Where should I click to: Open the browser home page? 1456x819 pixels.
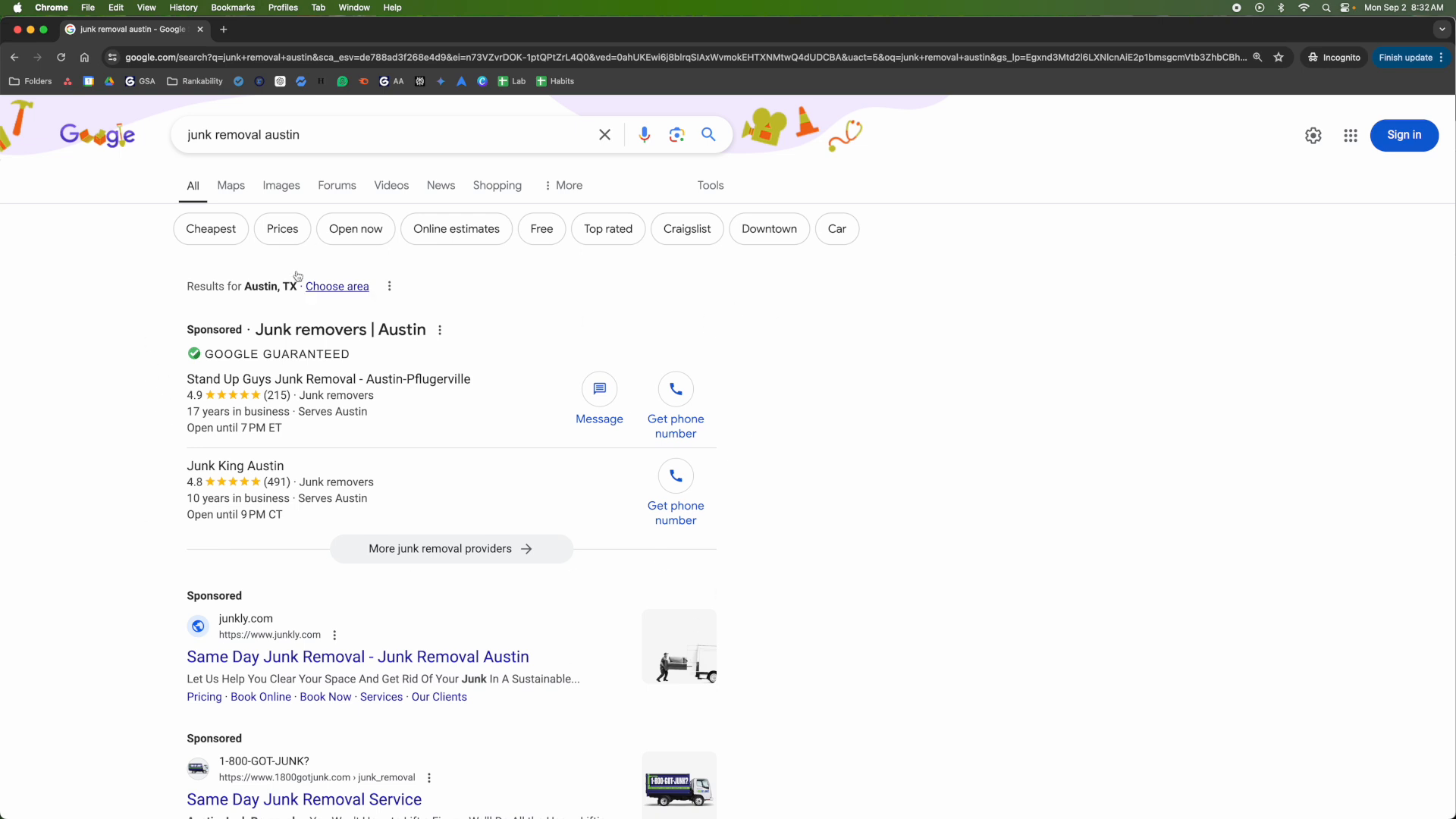84,58
